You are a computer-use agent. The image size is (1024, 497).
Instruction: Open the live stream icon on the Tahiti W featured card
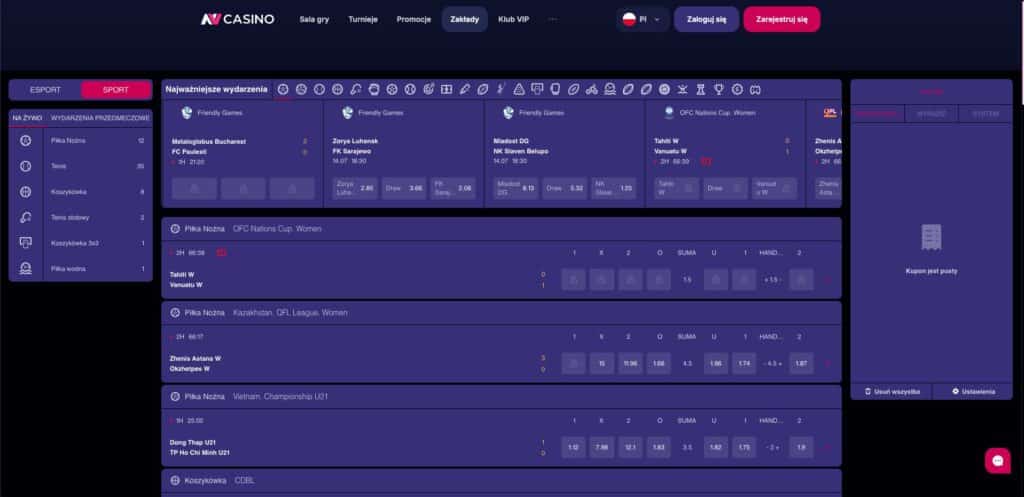[x=706, y=161]
